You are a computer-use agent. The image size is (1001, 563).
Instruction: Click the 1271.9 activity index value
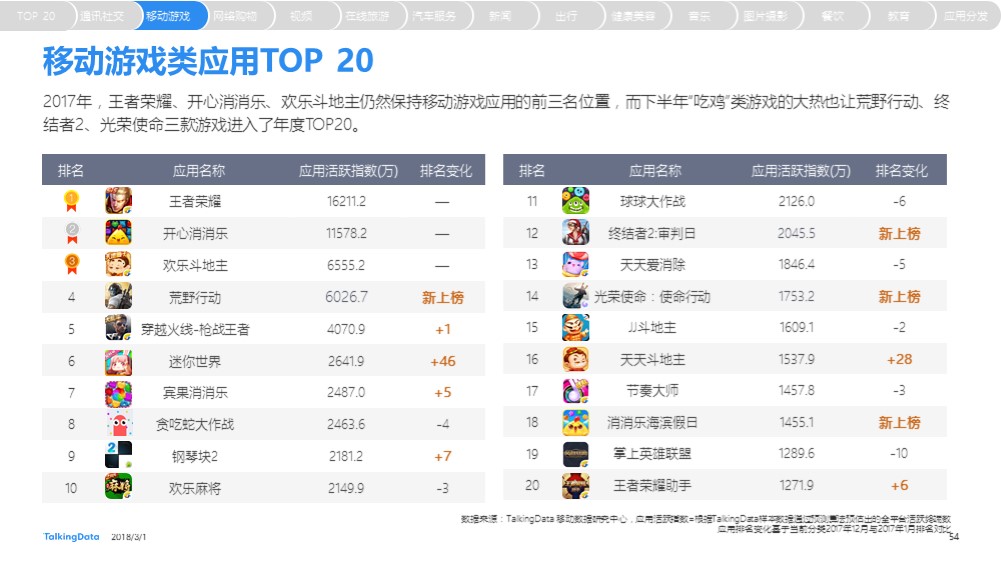[796, 486]
